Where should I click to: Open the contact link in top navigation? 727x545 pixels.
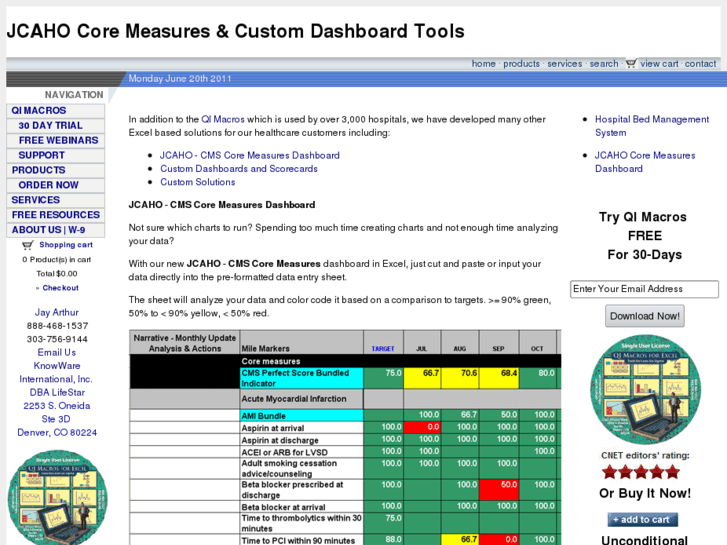(700, 64)
